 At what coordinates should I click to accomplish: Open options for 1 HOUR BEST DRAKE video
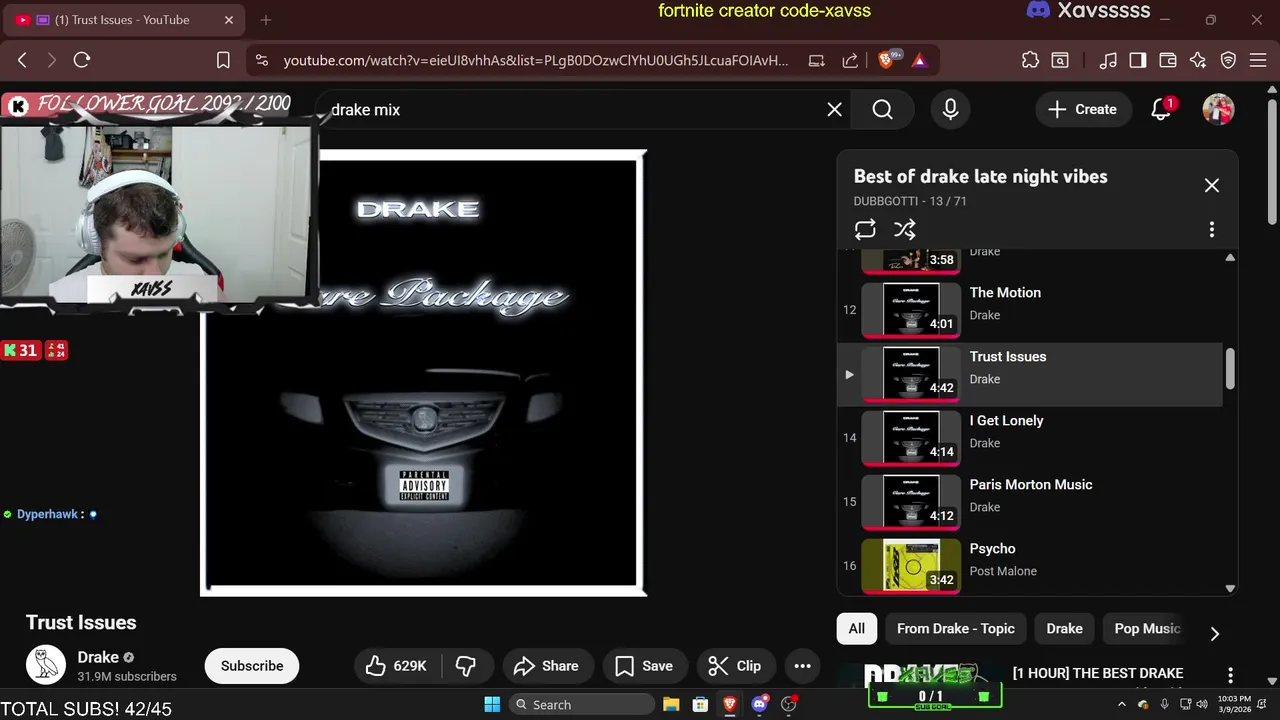coord(1230,676)
